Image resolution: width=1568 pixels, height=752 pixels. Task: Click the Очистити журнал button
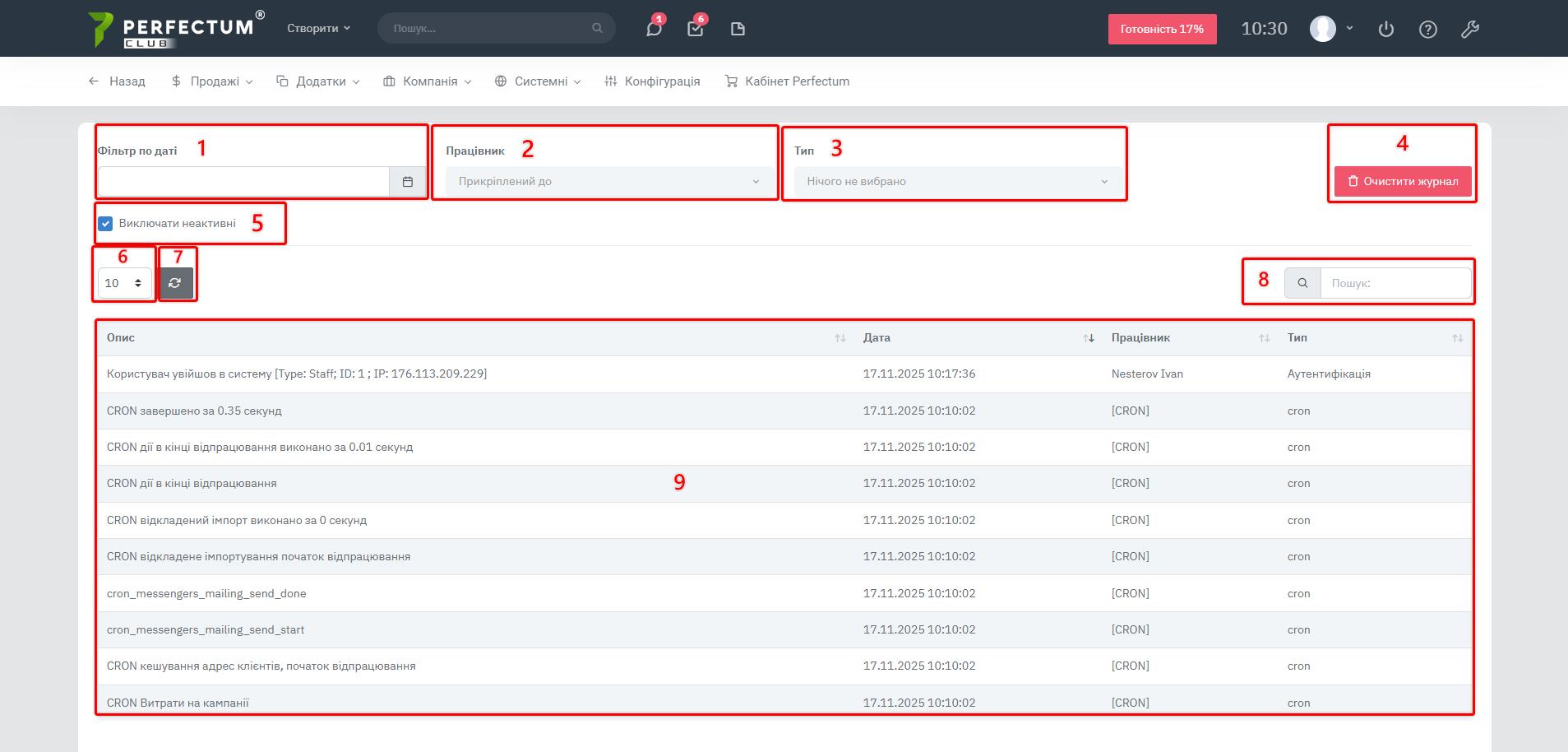coord(1402,182)
